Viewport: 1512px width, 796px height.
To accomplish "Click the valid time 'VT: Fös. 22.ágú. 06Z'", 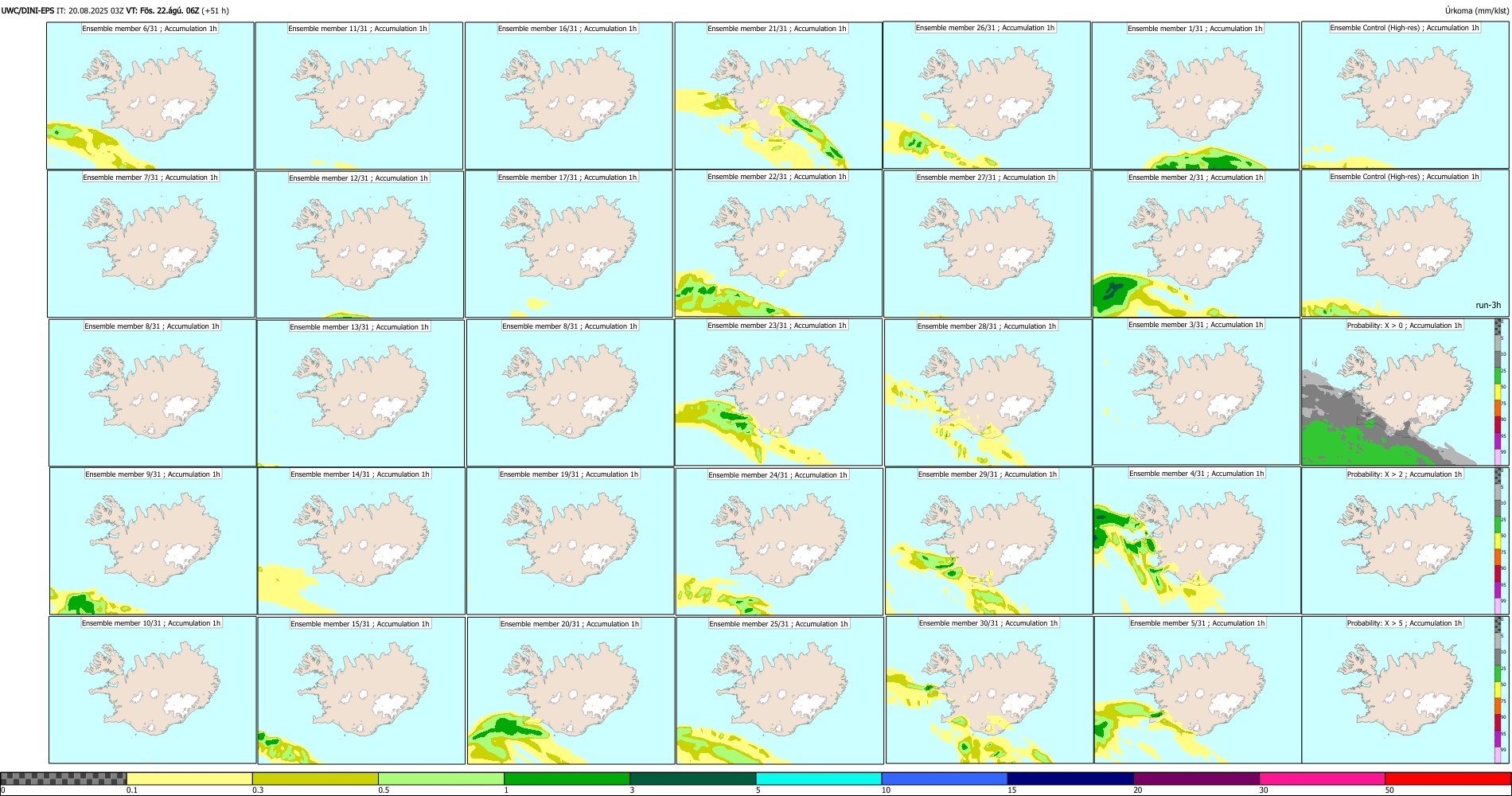I will click(163, 10).
